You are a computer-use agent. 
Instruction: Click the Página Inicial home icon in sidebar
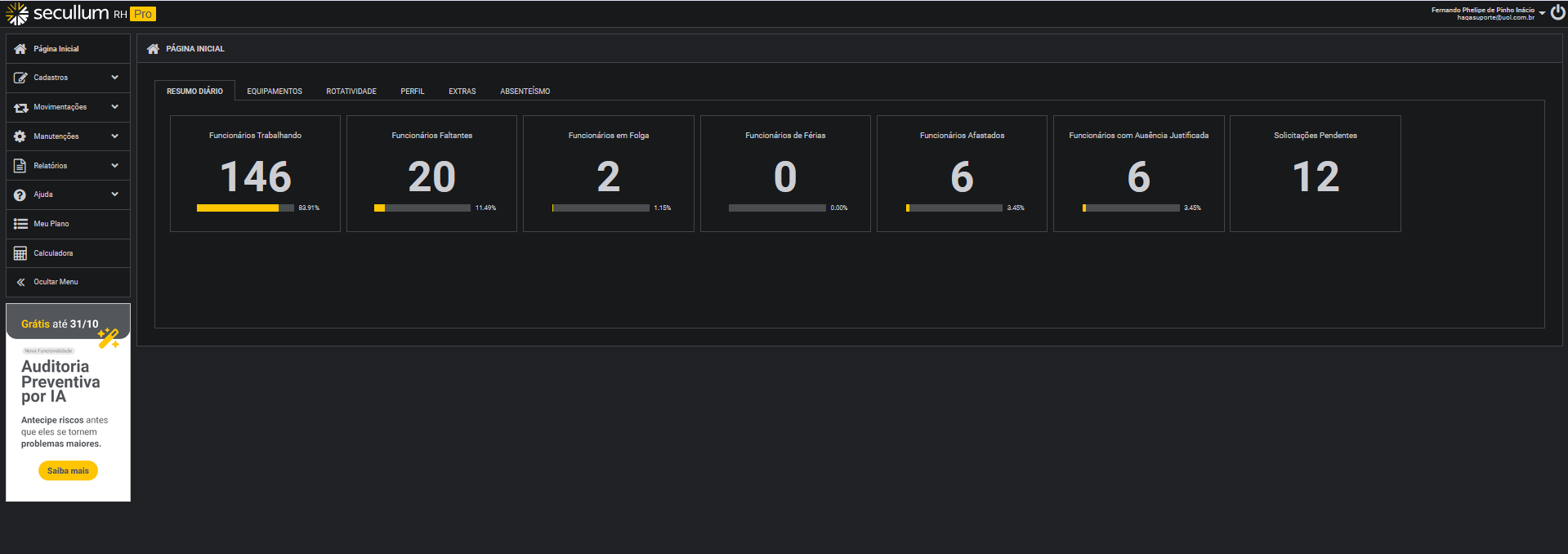click(20, 49)
